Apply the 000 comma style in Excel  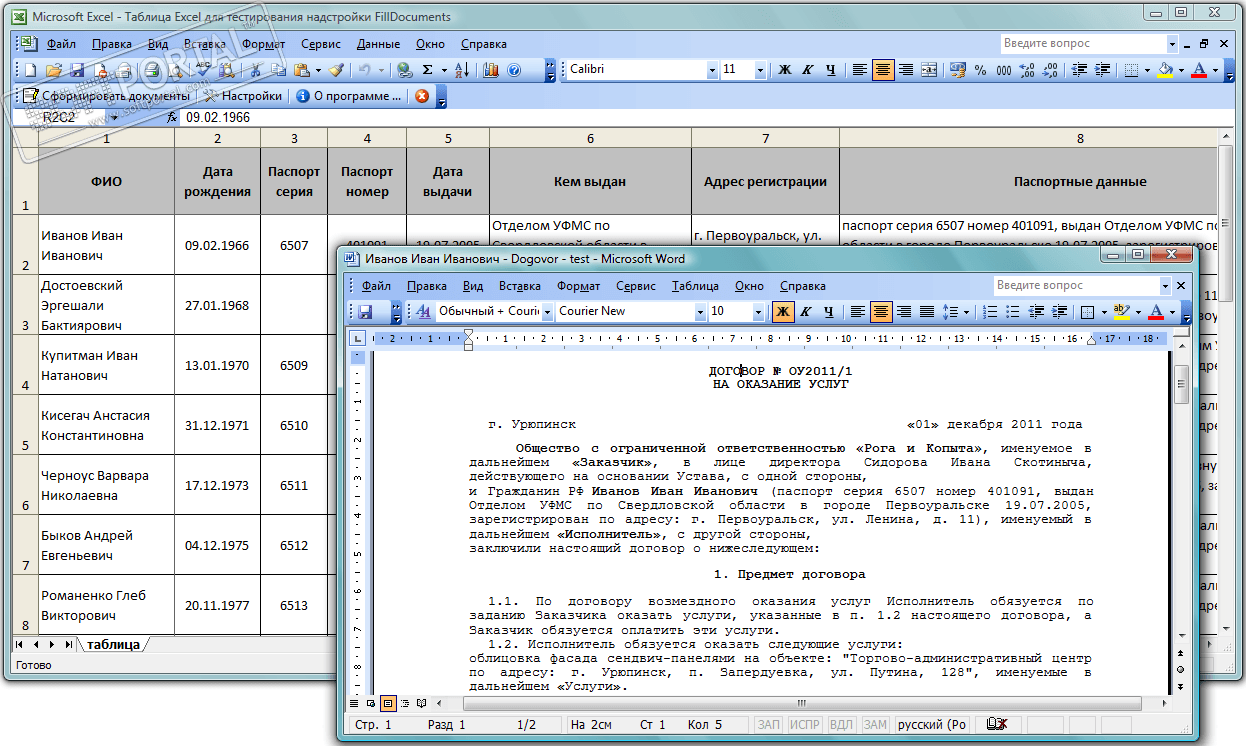point(1004,70)
